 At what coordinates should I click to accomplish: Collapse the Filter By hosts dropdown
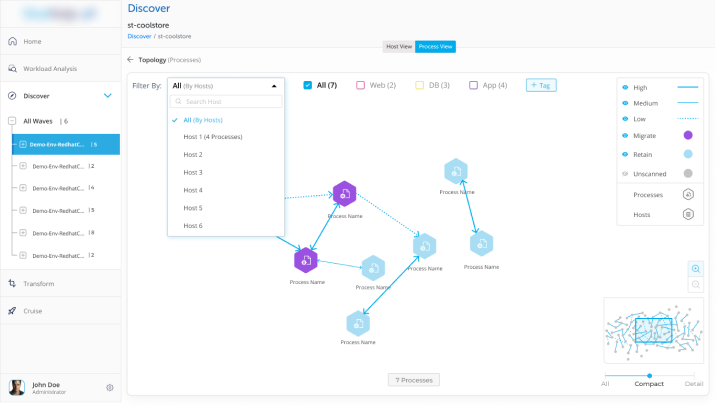tap(274, 86)
